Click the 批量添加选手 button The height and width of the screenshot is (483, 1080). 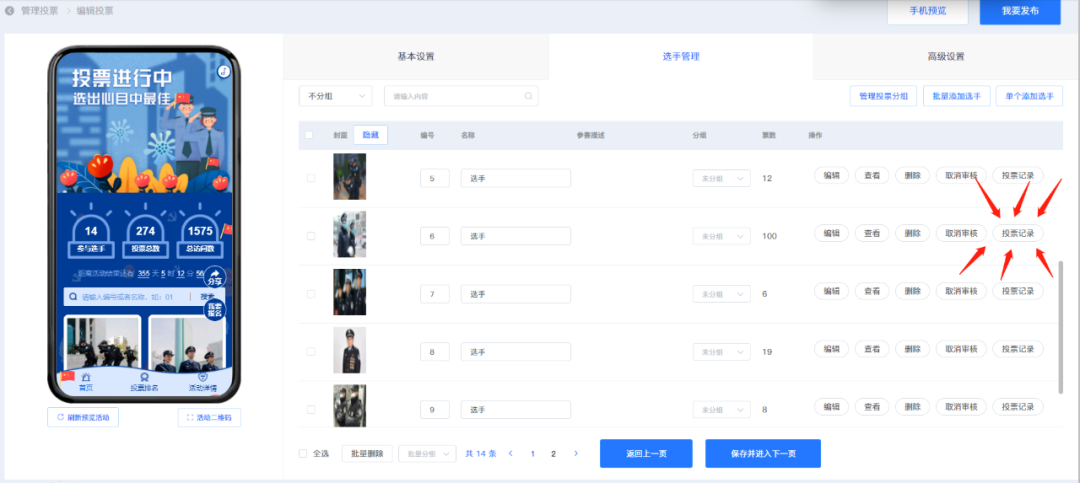pyautogui.click(x=957, y=96)
